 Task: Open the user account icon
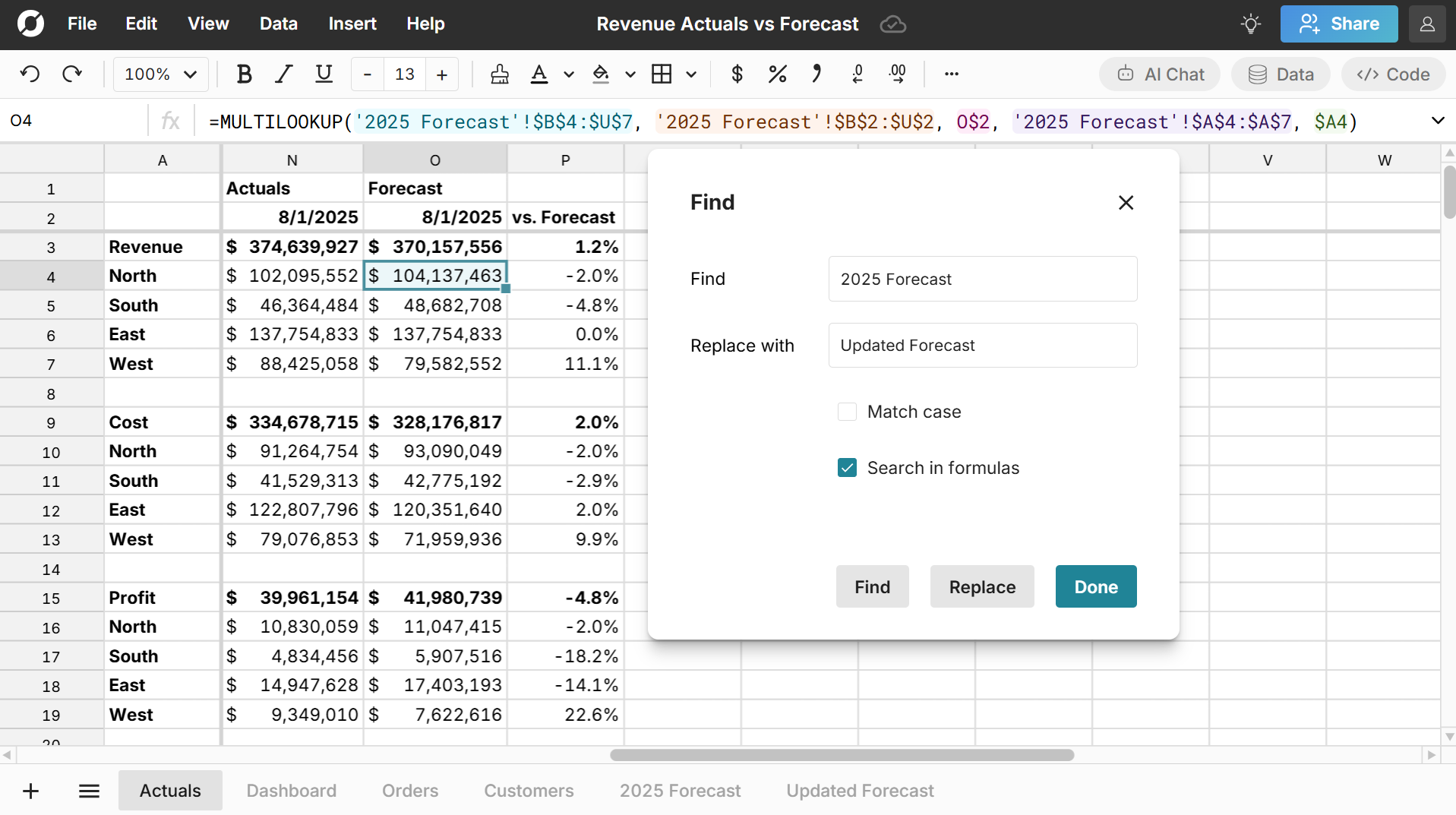[x=1427, y=24]
